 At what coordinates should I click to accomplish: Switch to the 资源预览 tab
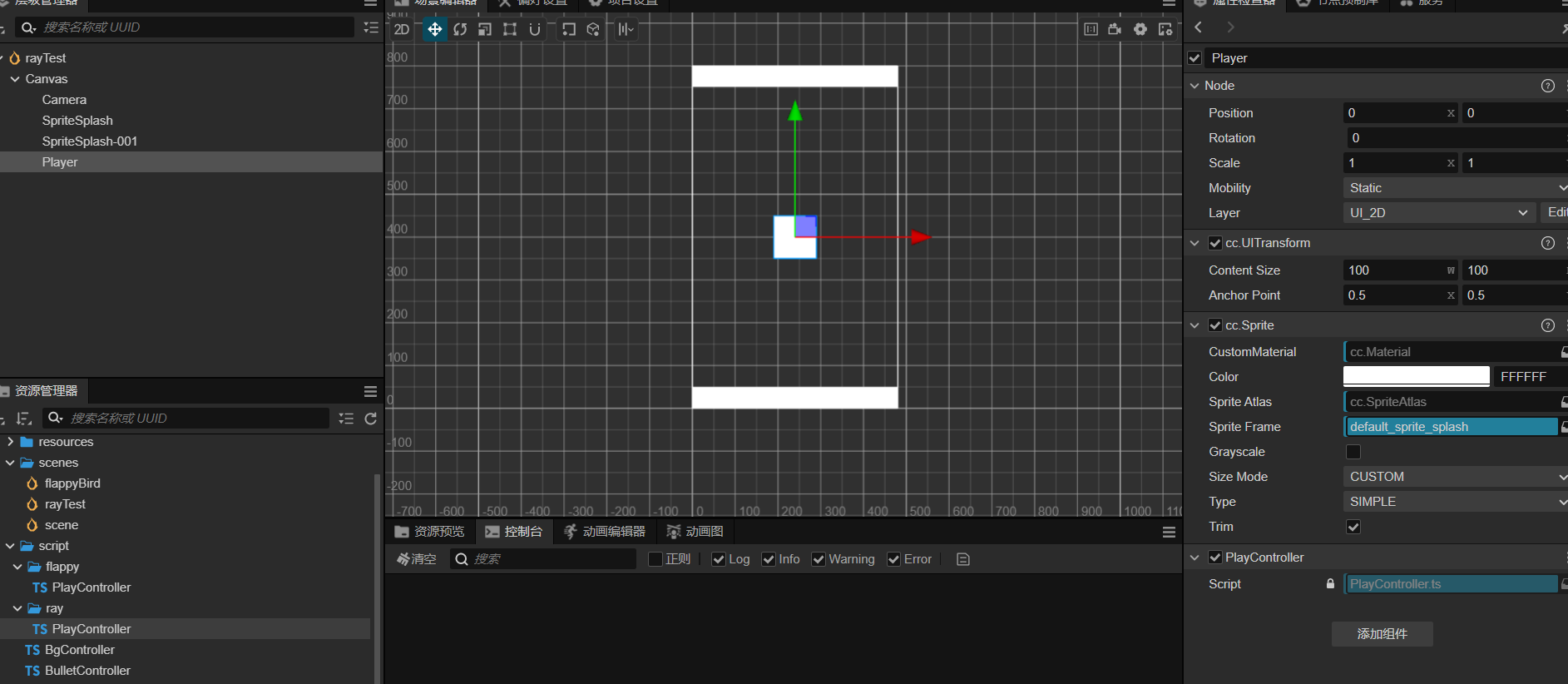(x=430, y=532)
